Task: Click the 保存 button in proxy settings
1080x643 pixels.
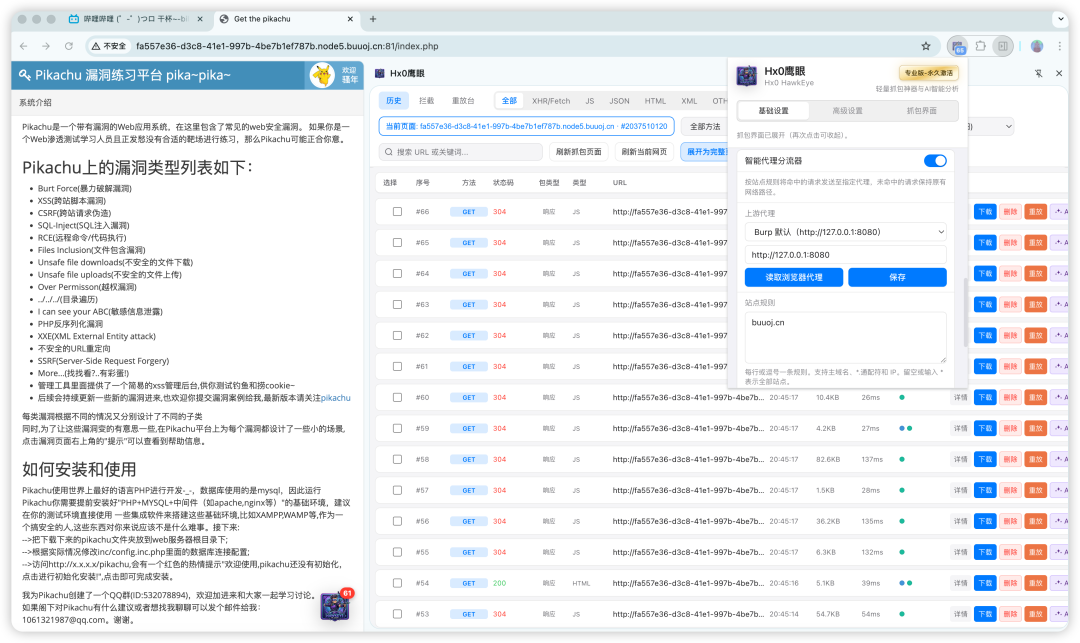Action: [x=897, y=277]
